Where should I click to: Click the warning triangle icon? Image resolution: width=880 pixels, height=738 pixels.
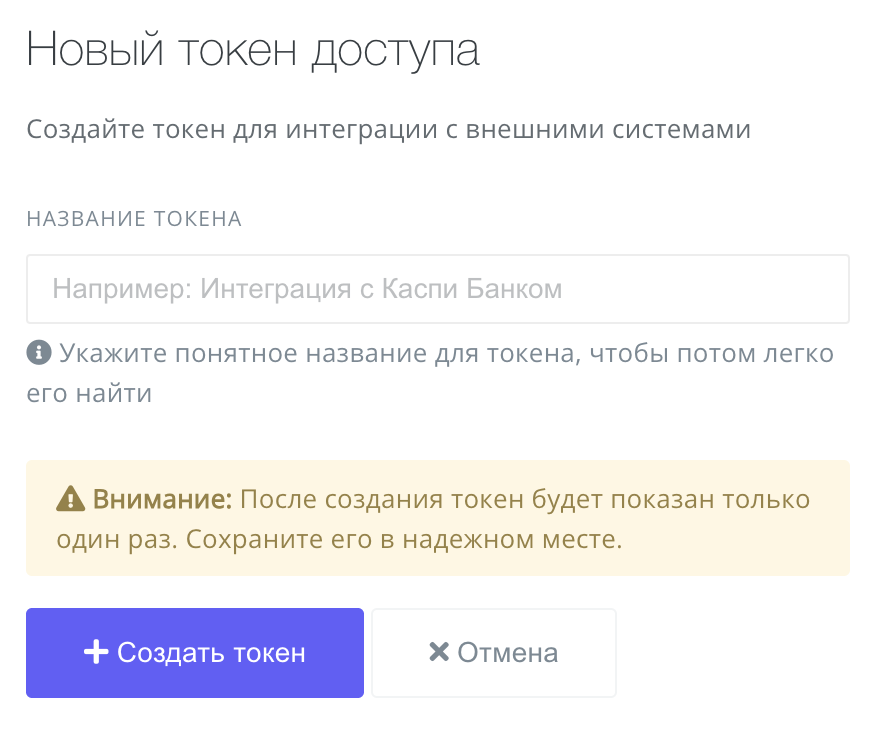tap(69, 499)
